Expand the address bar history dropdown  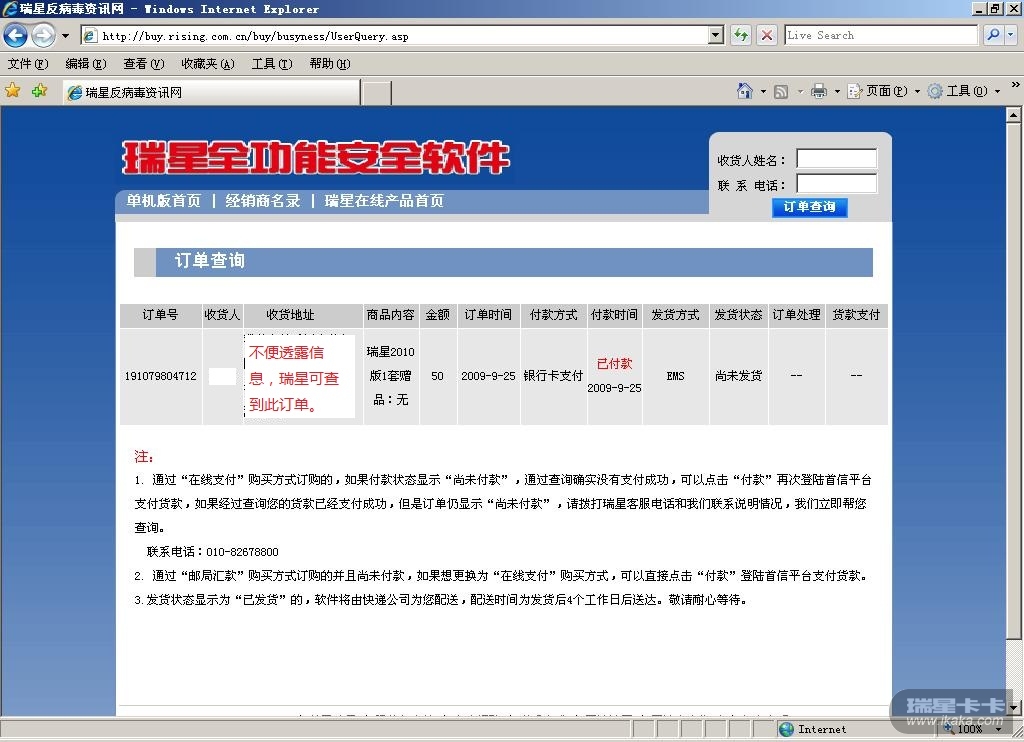716,36
